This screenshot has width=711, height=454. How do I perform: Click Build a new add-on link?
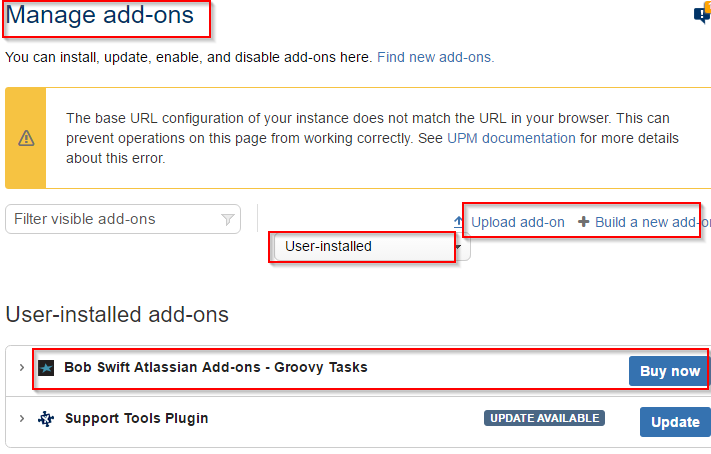[x=652, y=222]
